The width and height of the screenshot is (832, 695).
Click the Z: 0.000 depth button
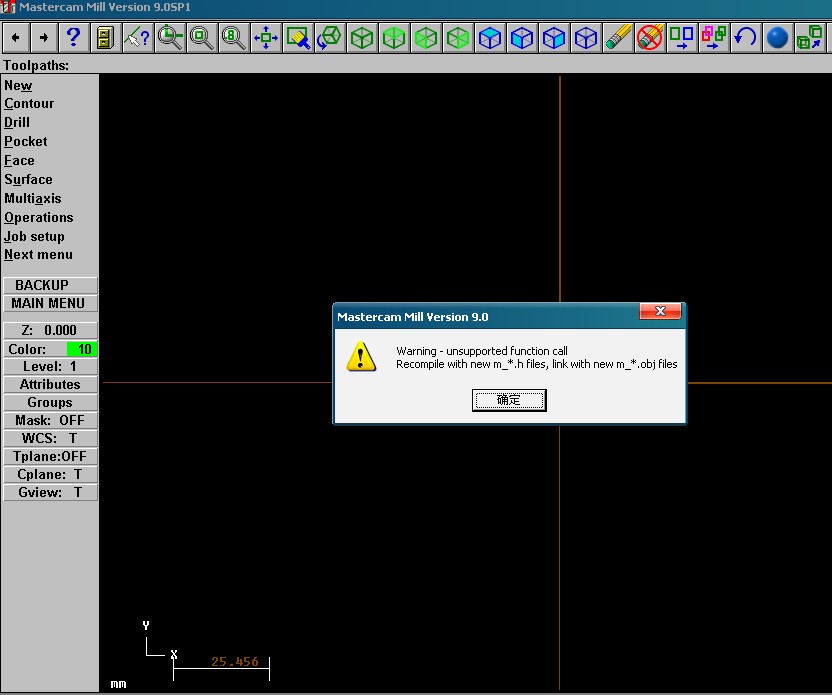(50, 330)
